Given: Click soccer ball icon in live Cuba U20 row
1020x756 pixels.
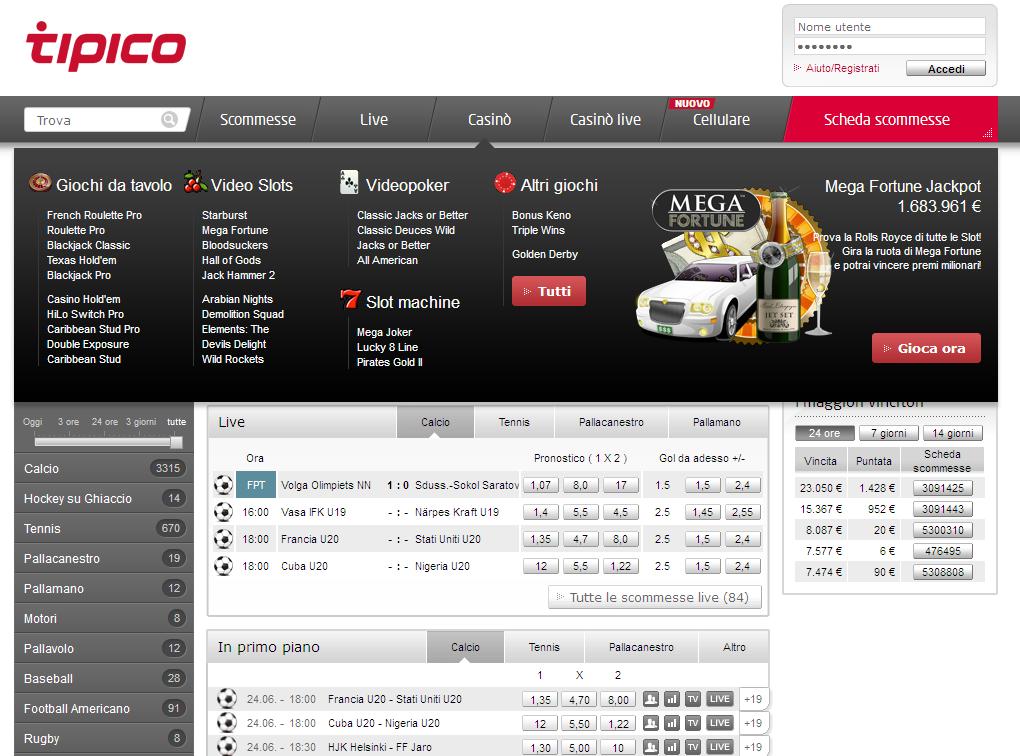Looking at the screenshot, I should pyautogui.click(x=223, y=566).
